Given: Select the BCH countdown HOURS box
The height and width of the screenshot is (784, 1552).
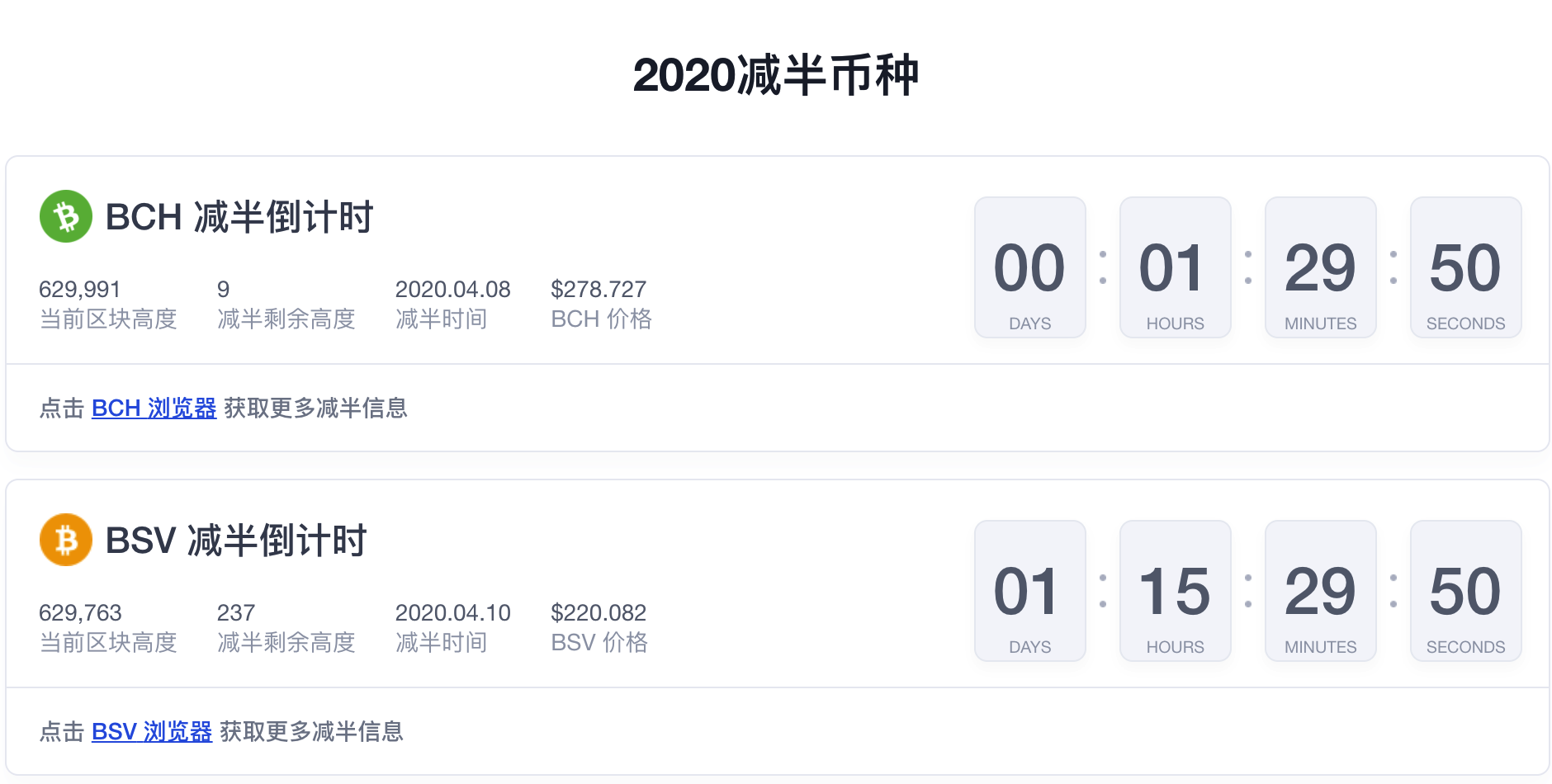Looking at the screenshot, I should tap(1176, 267).
